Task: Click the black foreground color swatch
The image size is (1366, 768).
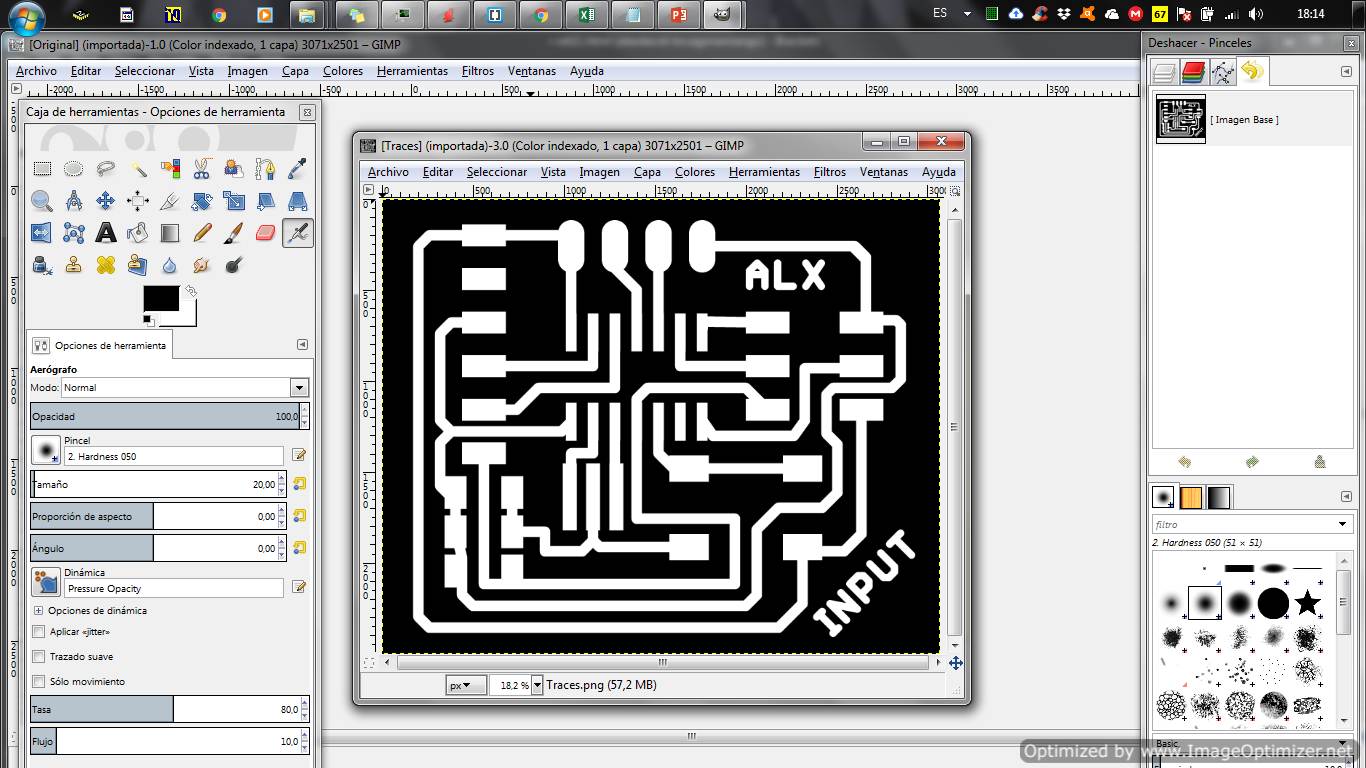Action: tap(161, 298)
